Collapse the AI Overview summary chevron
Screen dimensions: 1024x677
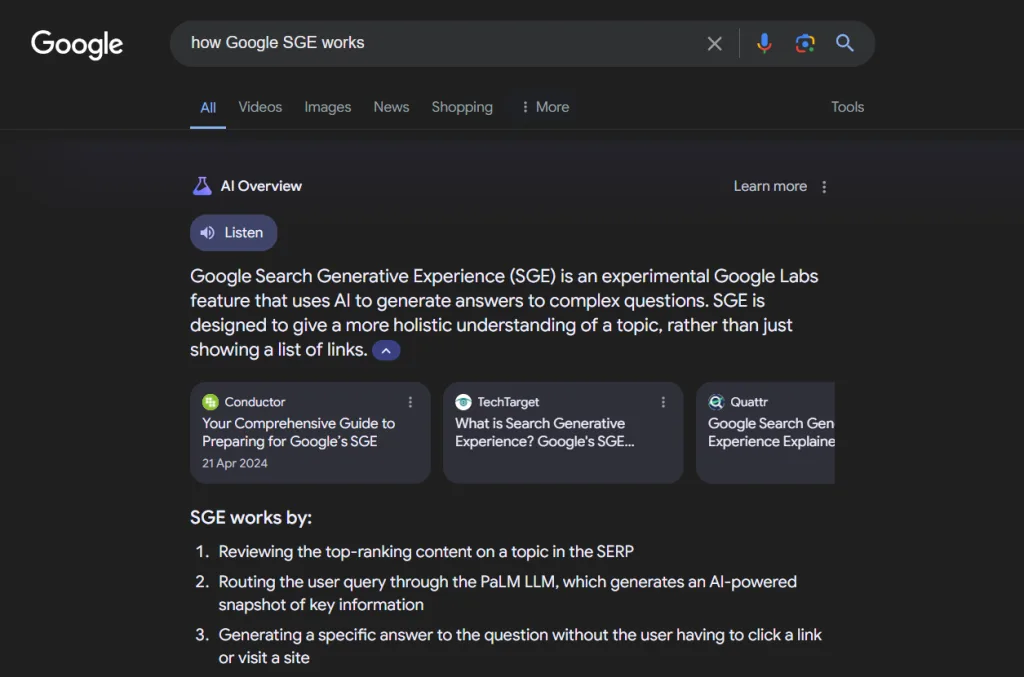click(x=386, y=351)
